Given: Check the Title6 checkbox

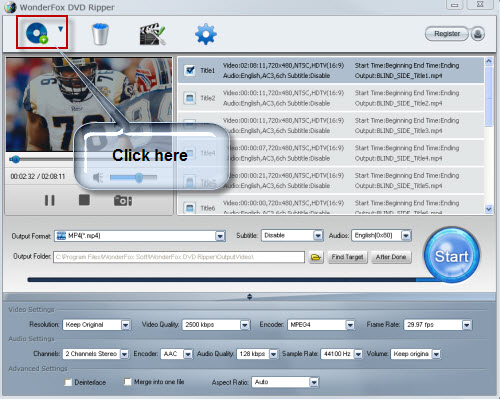Looking at the screenshot, I should (x=190, y=208).
